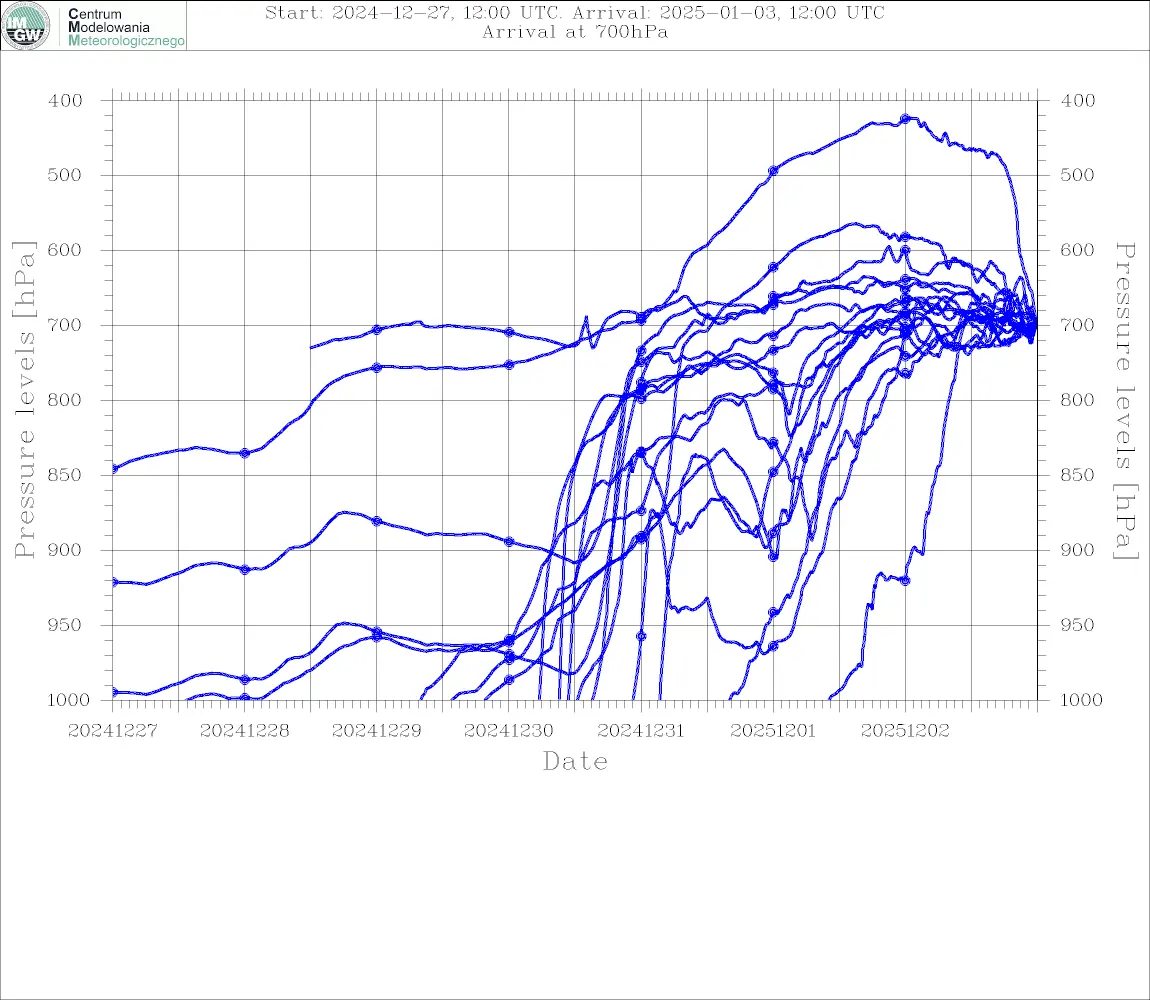Click the right axis 900 tick label
1150x1000 pixels.
coord(1078,550)
